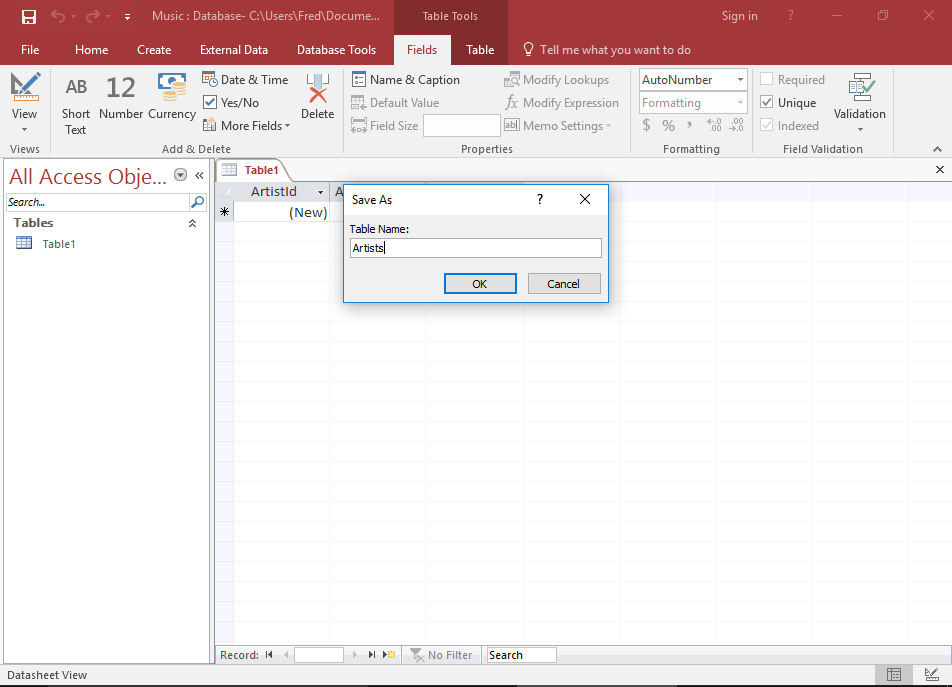Go to the first record
The height and width of the screenshot is (687, 952).
click(x=269, y=655)
